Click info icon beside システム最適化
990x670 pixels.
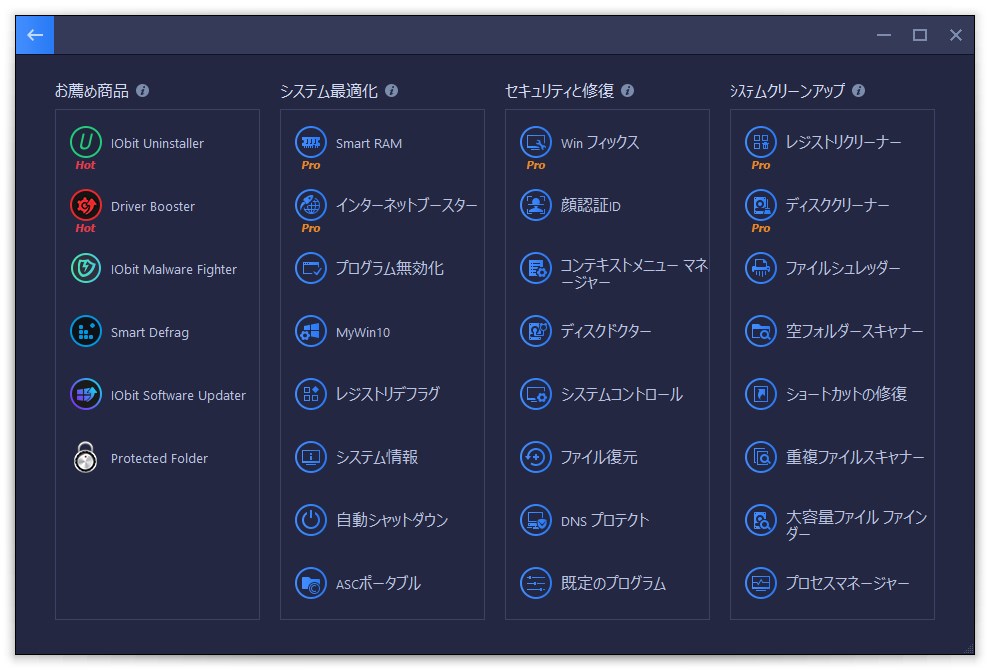[x=391, y=91]
